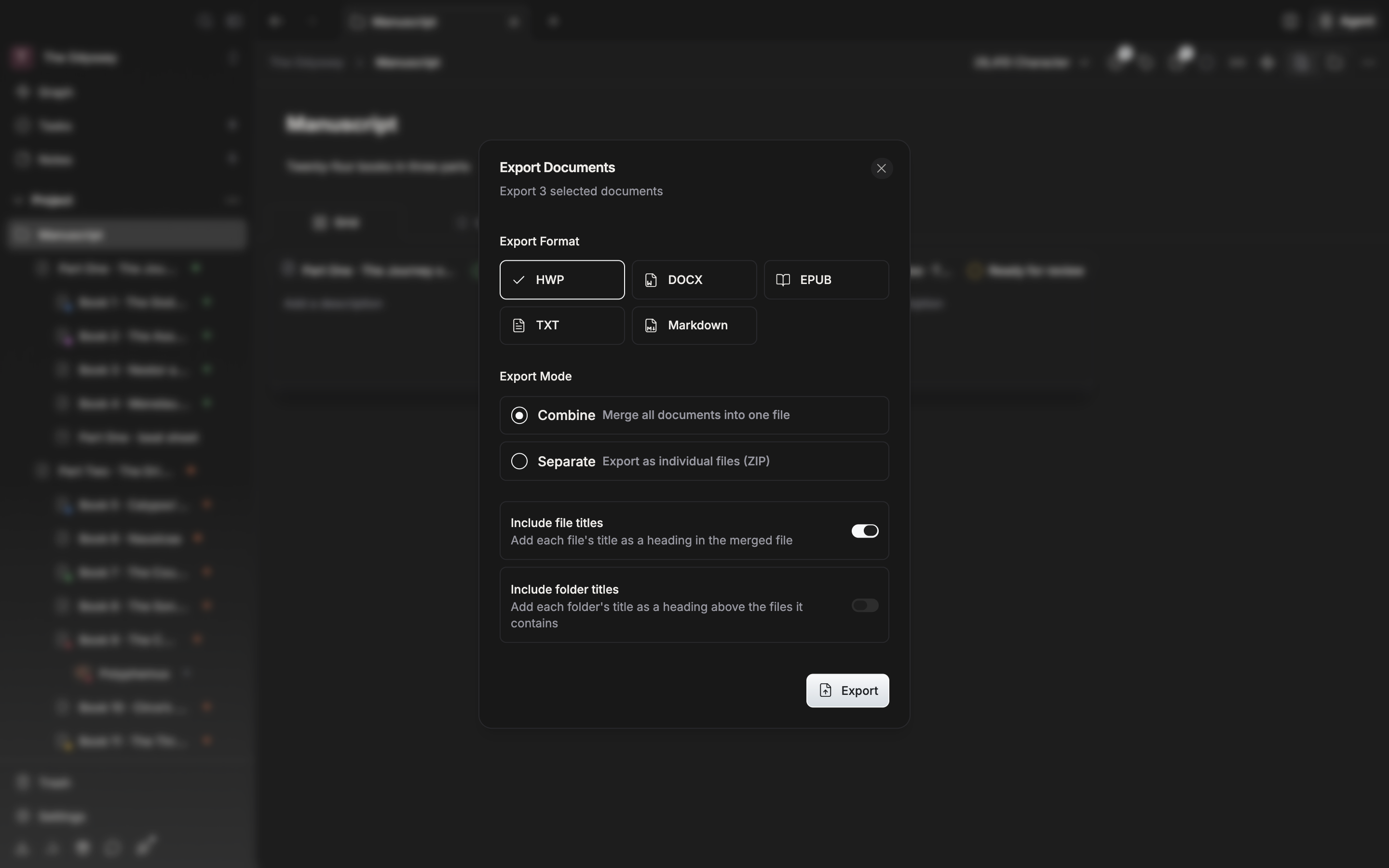The image size is (1389, 868).
Task: Click the Include folder titles description text
Action: pos(656,615)
